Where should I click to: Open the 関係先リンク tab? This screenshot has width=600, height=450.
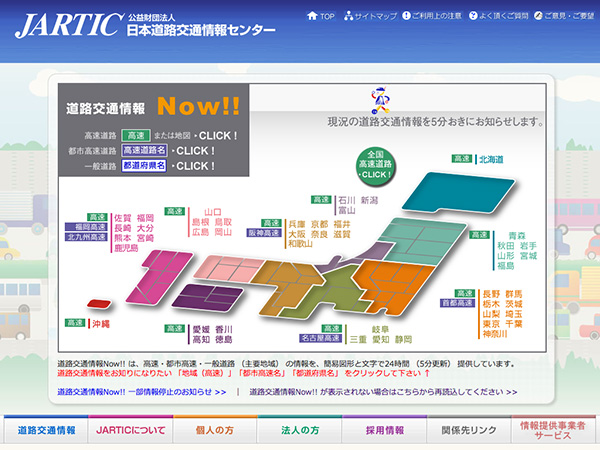469,430
